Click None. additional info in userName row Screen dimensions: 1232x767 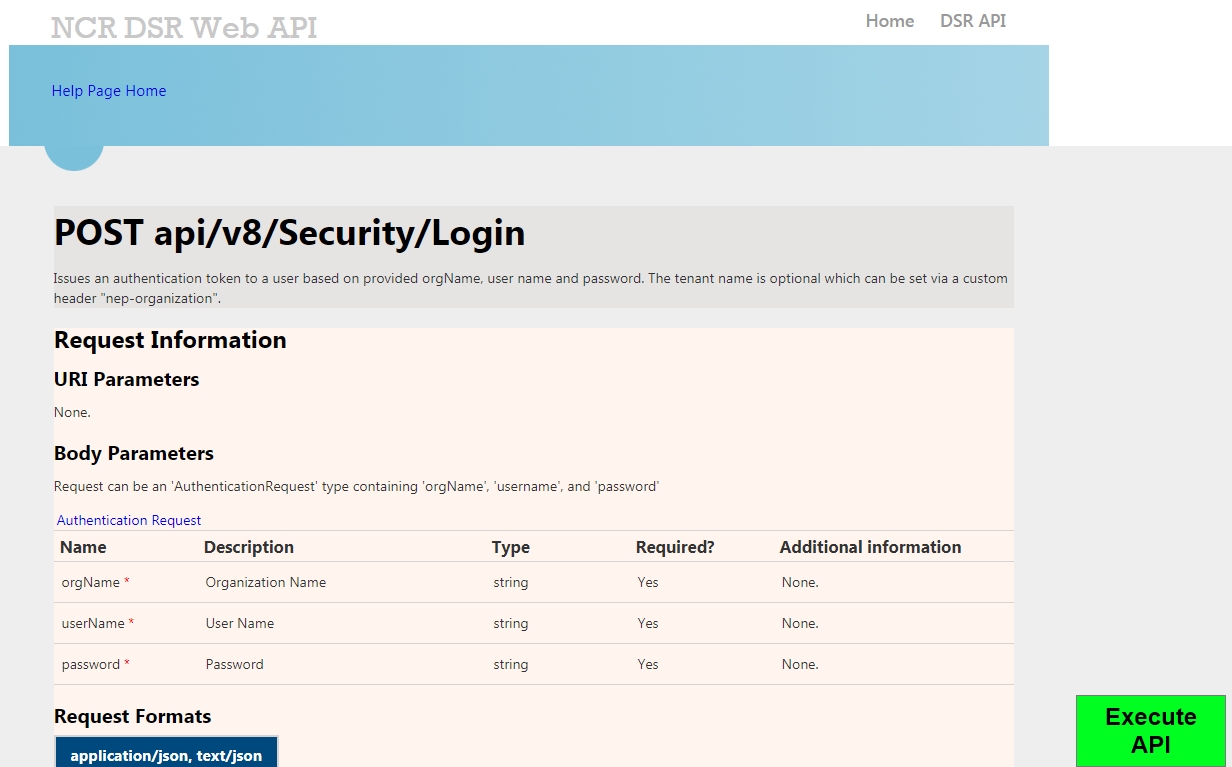[x=800, y=623]
